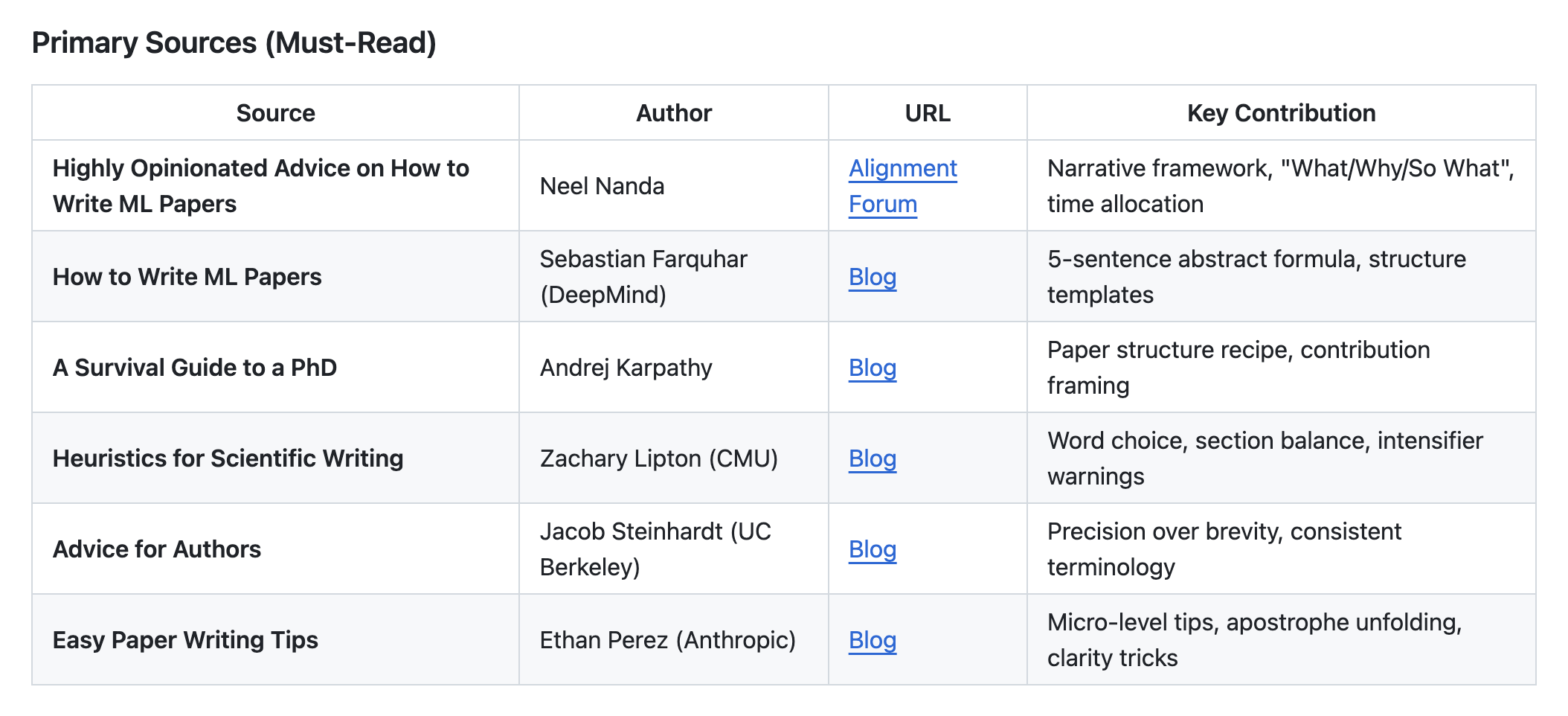Select the Heuristics for Scientific Writing cell

pos(228,458)
